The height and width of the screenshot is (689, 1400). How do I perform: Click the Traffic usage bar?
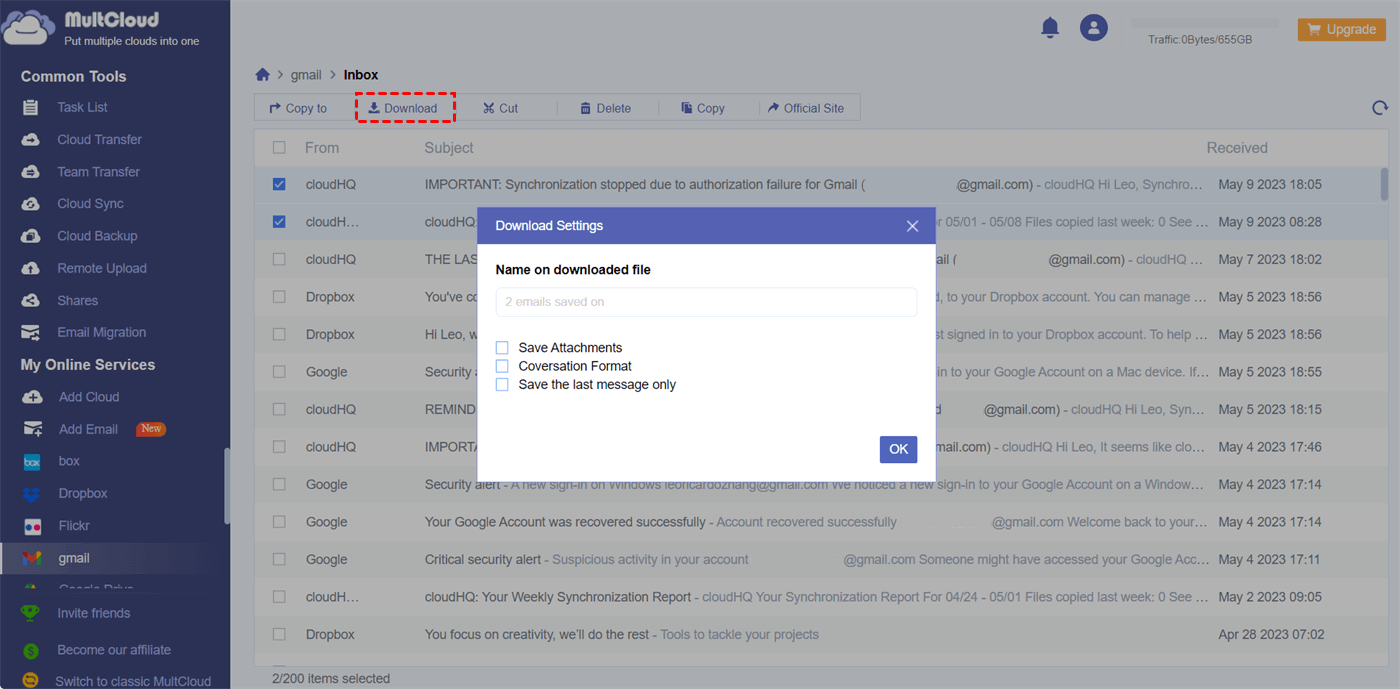1204,22
